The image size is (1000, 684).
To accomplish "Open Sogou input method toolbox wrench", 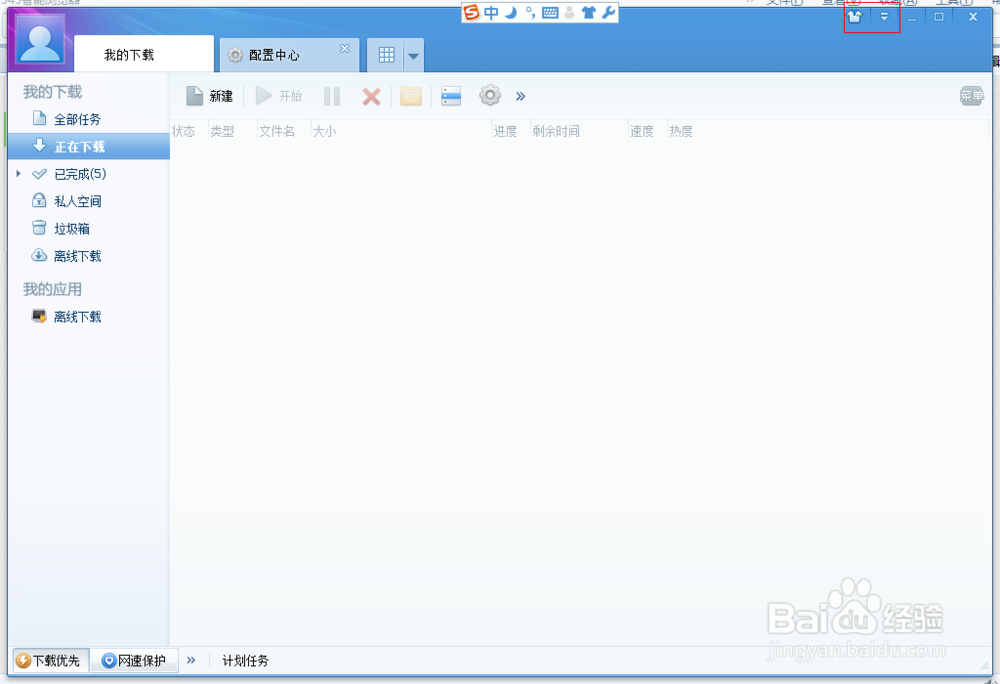I will [607, 14].
